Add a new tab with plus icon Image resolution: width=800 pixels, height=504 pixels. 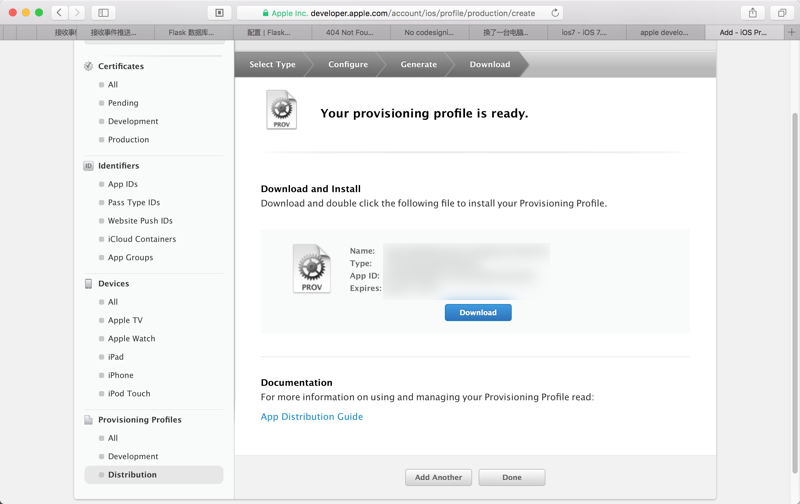coord(791,32)
